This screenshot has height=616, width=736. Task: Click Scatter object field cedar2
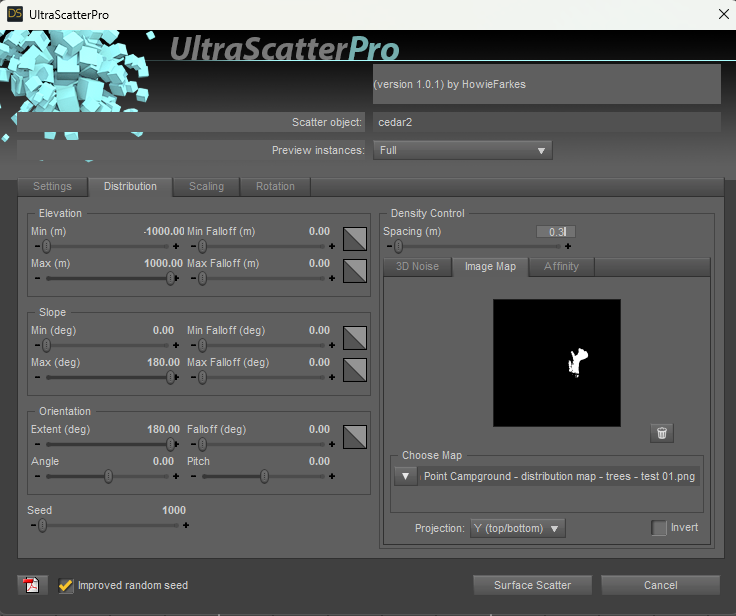(x=547, y=122)
